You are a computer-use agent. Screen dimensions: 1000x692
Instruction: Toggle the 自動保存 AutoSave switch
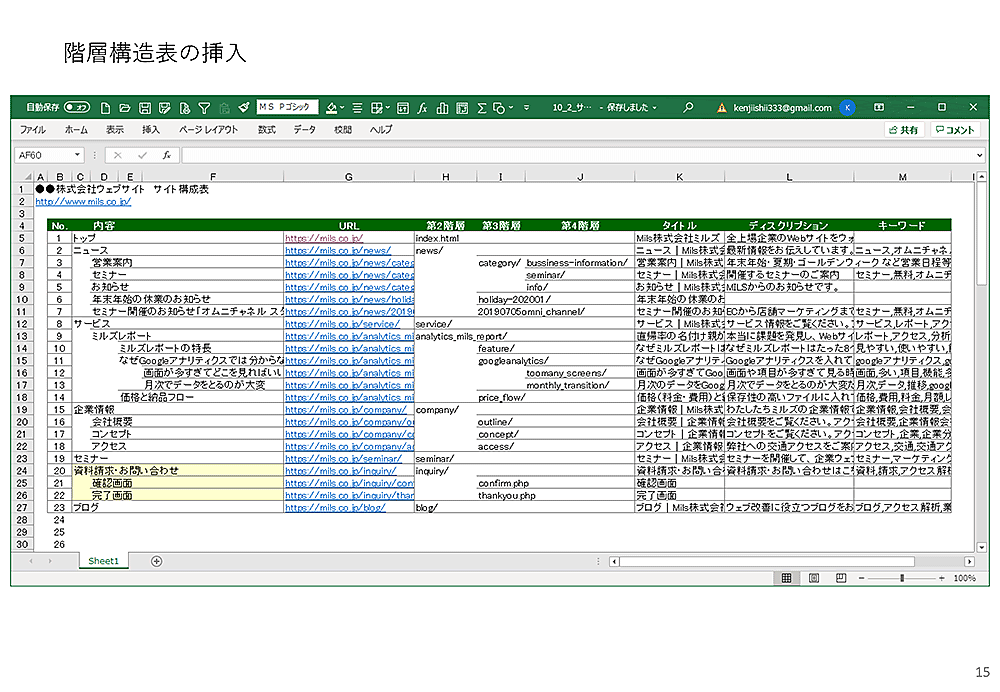coord(76,107)
